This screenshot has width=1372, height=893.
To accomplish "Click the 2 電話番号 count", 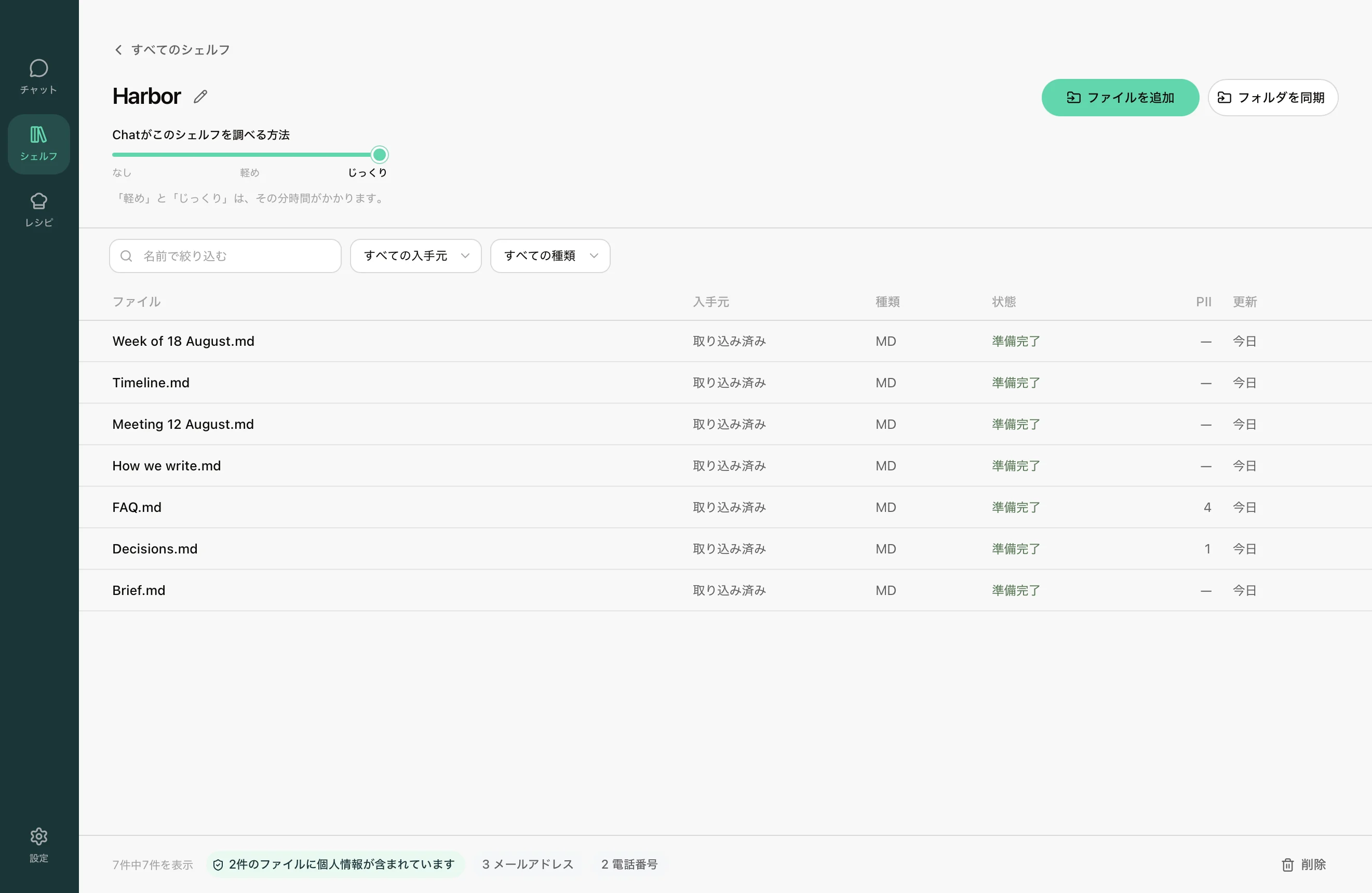I will point(629,864).
